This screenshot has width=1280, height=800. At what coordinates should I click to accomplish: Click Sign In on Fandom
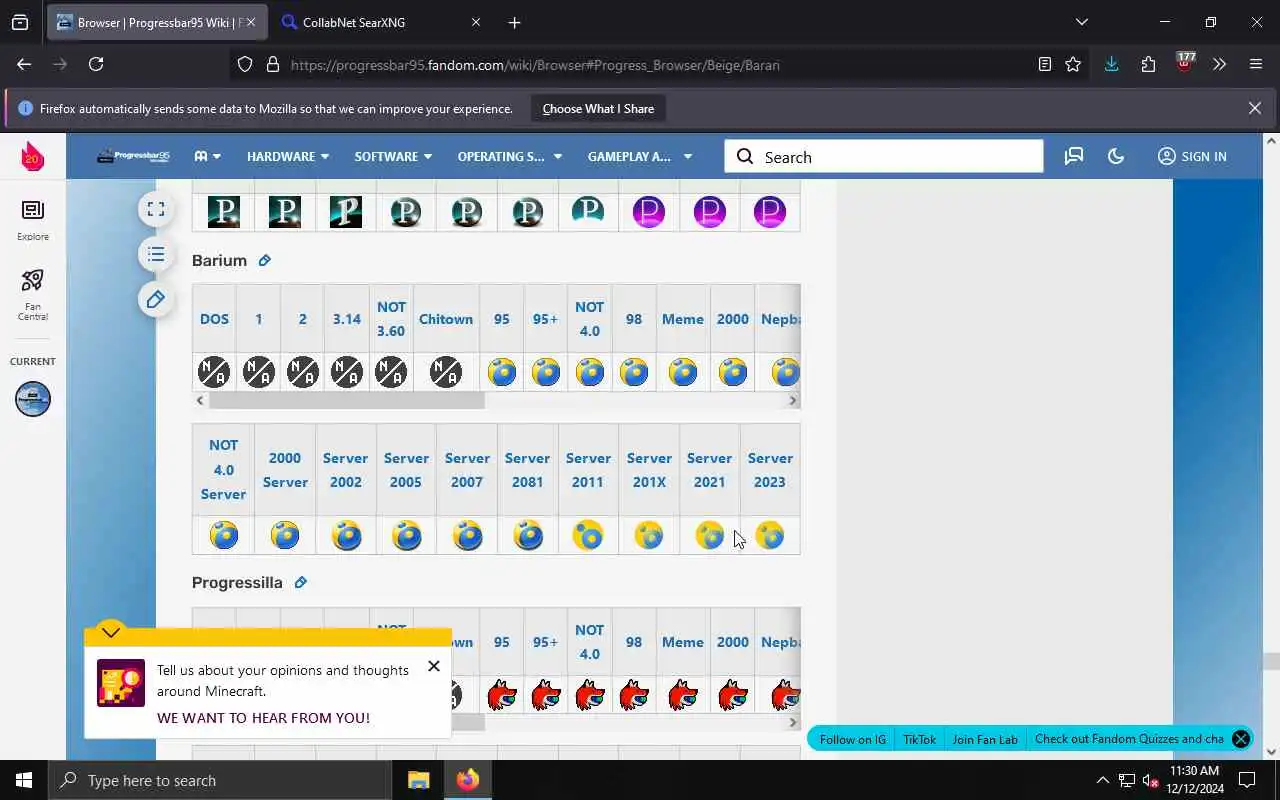1192,156
